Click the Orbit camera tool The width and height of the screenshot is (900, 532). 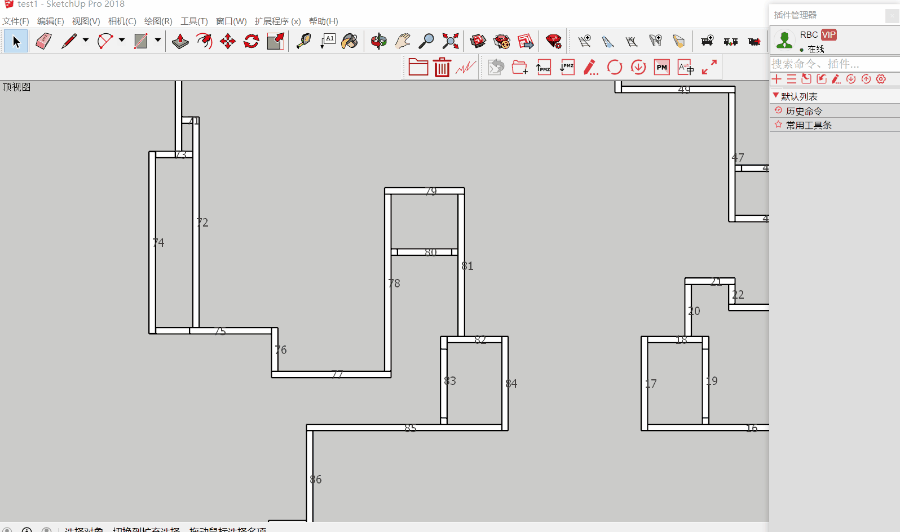click(379, 41)
